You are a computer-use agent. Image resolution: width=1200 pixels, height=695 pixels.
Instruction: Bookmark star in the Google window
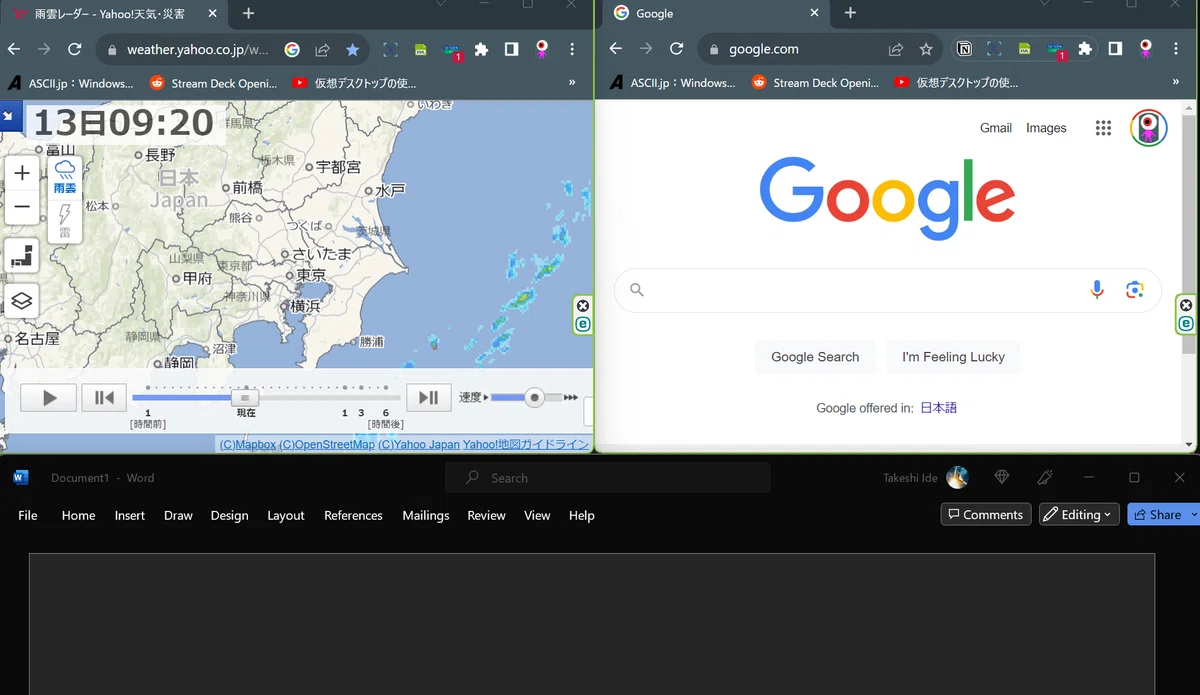click(x=926, y=49)
